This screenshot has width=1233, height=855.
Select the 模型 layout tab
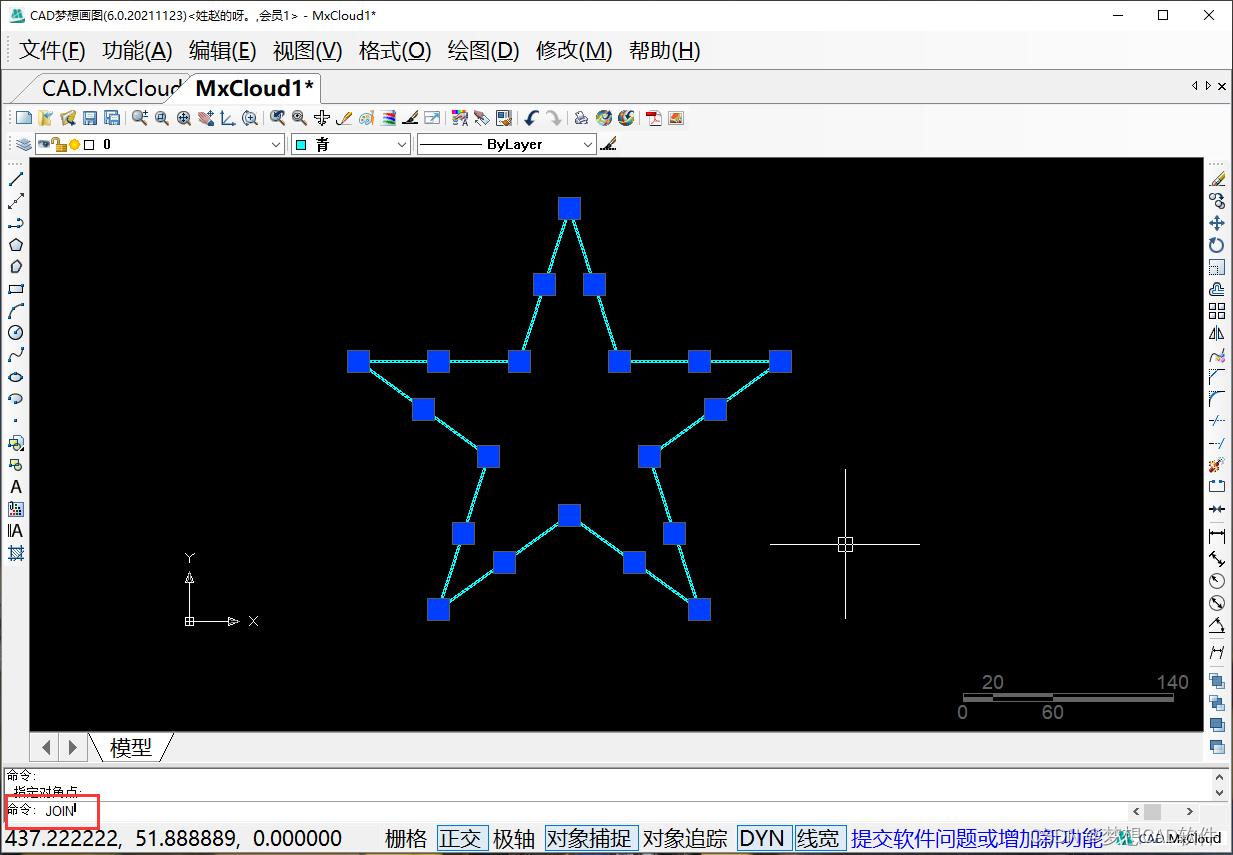(x=131, y=747)
